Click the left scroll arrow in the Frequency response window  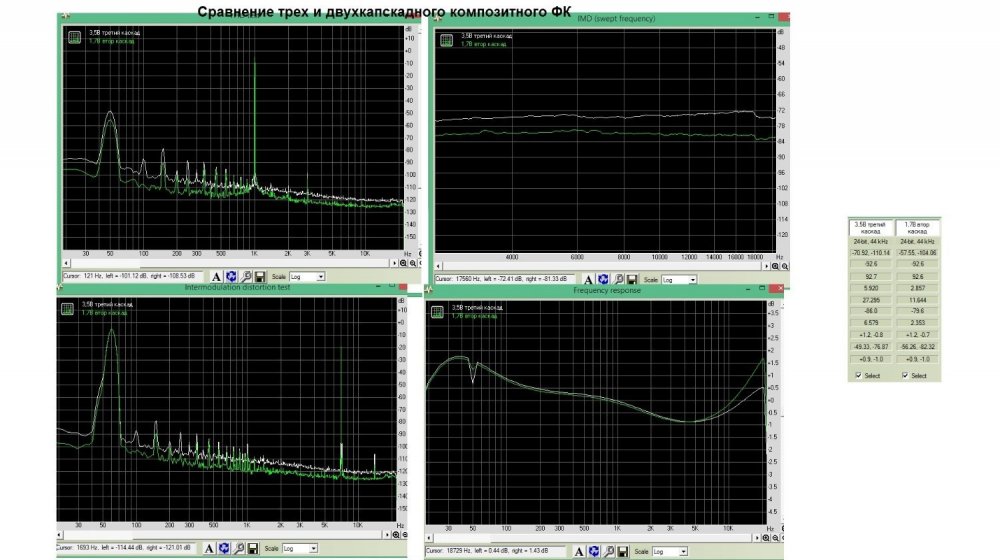tap(429, 538)
